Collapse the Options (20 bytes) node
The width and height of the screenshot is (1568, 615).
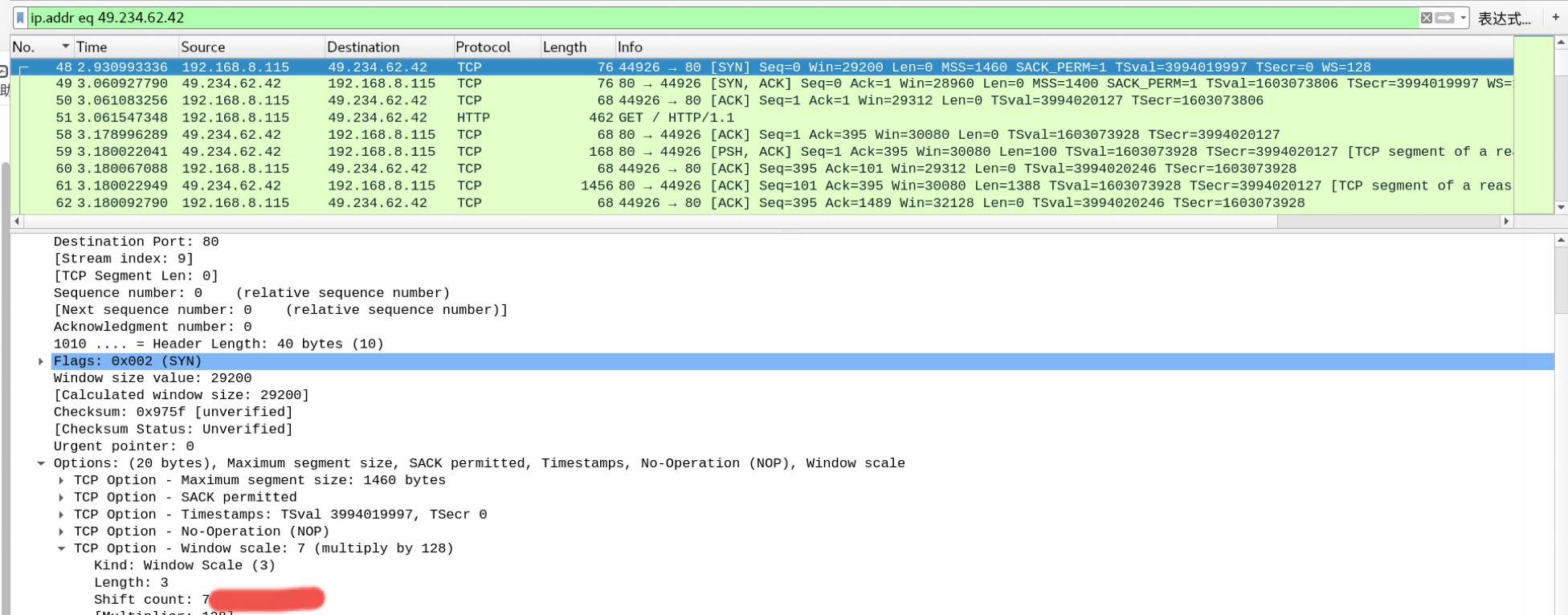(x=40, y=463)
